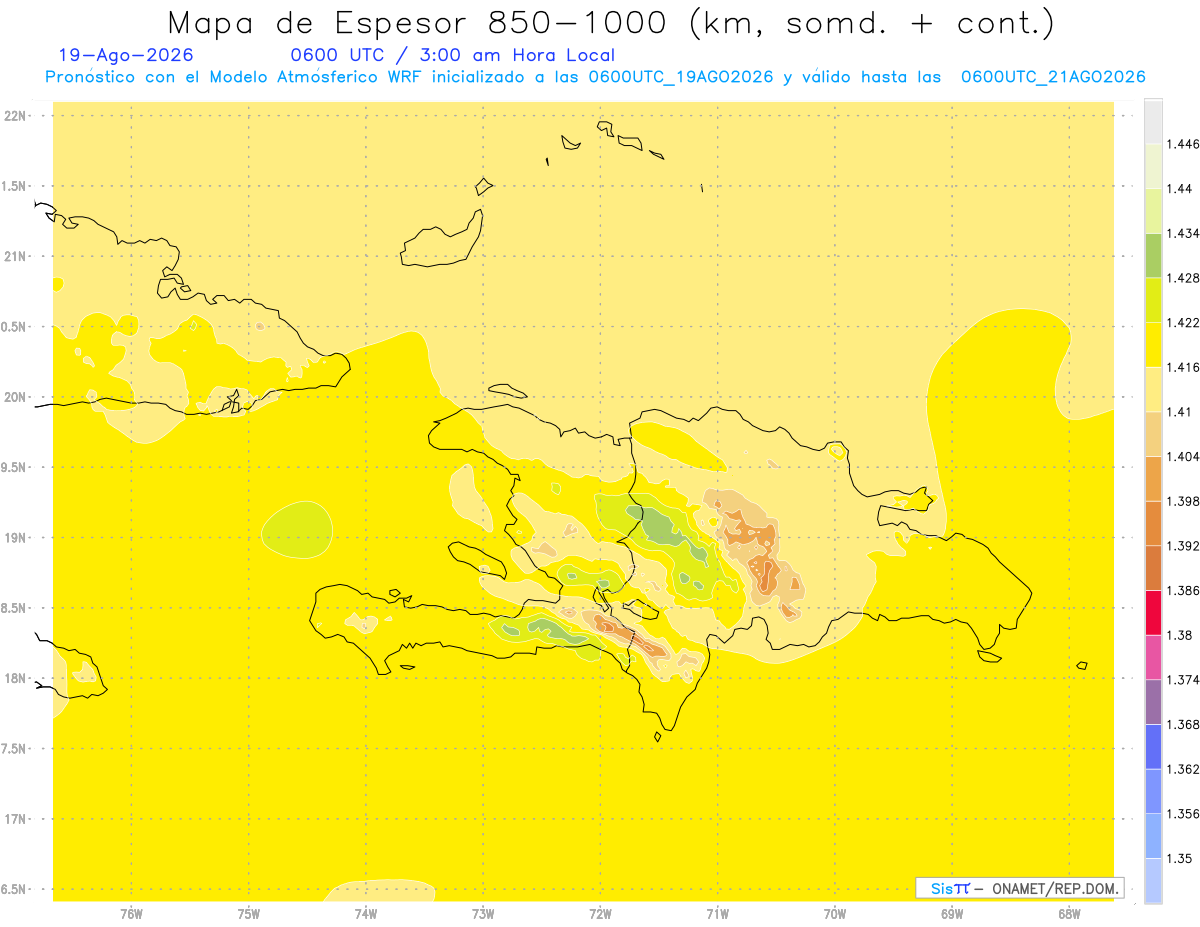1200x927 pixels.
Task: Click the longitude label "69W"
Action: click(x=952, y=913)
